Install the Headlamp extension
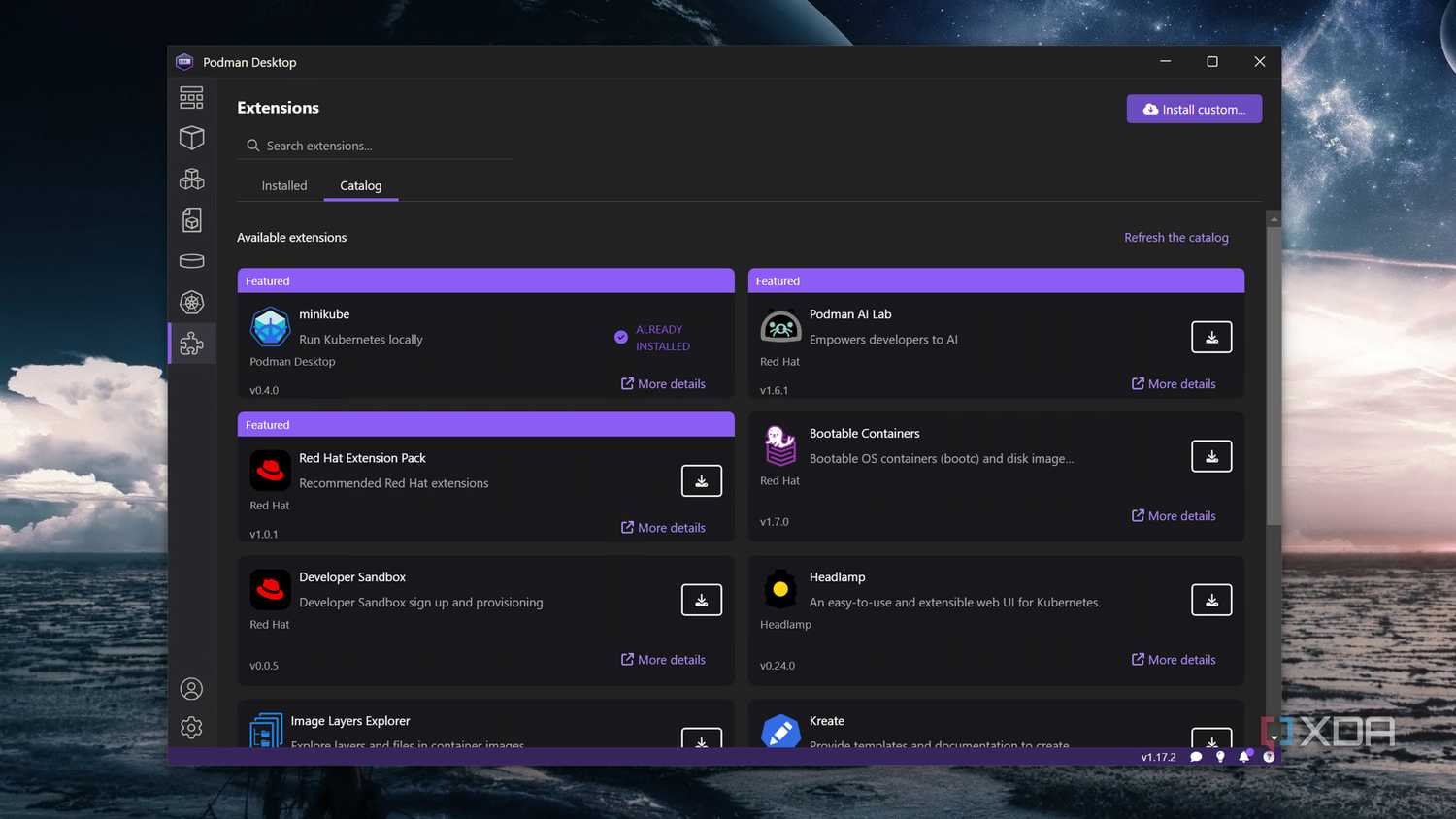 [x=1211, y=600]
